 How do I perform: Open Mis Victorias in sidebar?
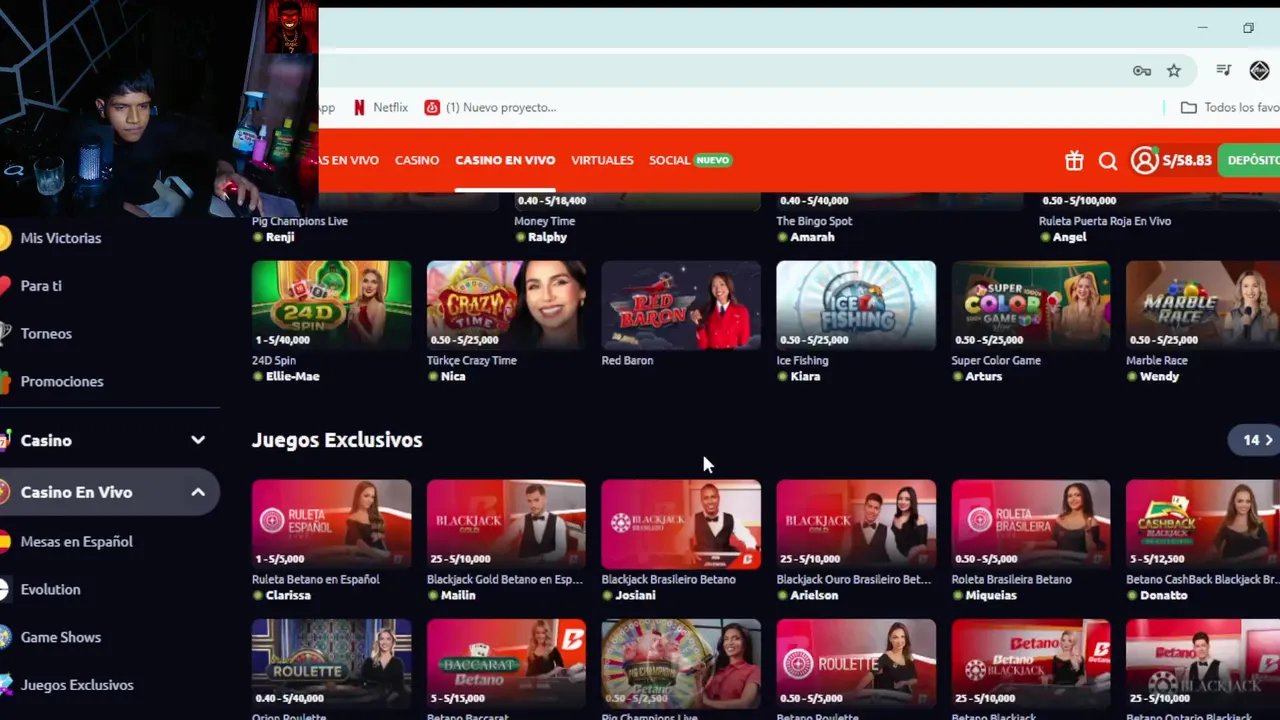[60, 238]
